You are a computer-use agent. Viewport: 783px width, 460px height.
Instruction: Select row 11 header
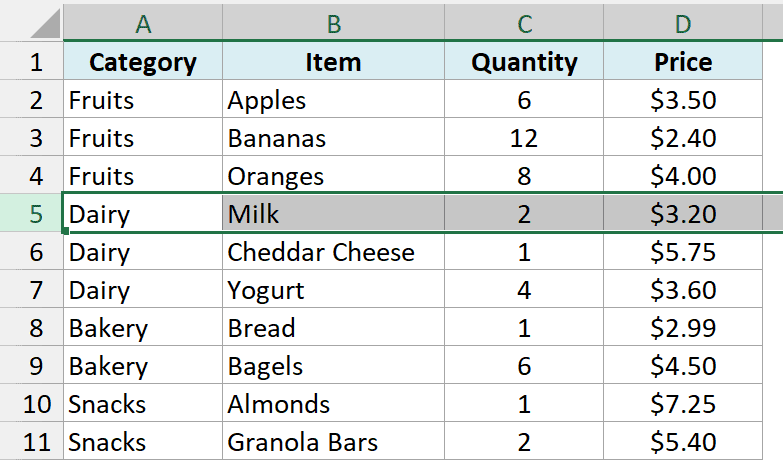coord(31,442)
